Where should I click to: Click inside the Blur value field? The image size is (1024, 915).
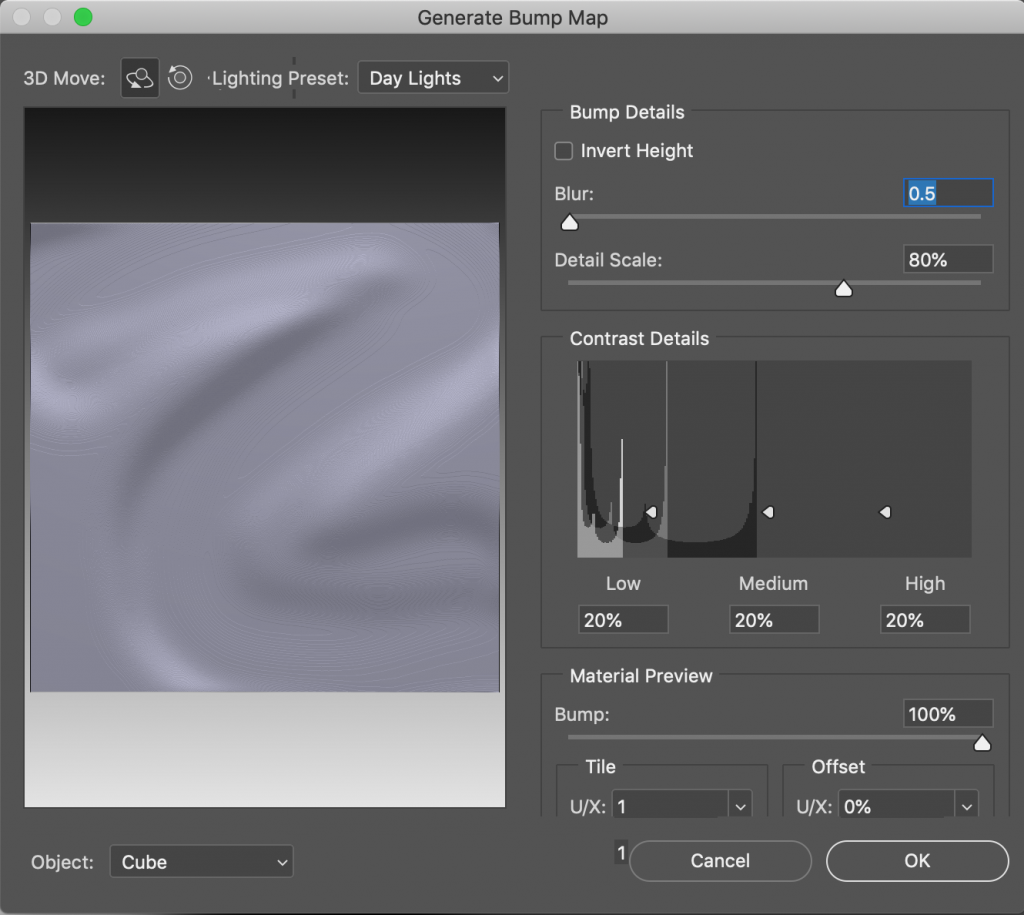pyautogui.click(x=947, y=193)
